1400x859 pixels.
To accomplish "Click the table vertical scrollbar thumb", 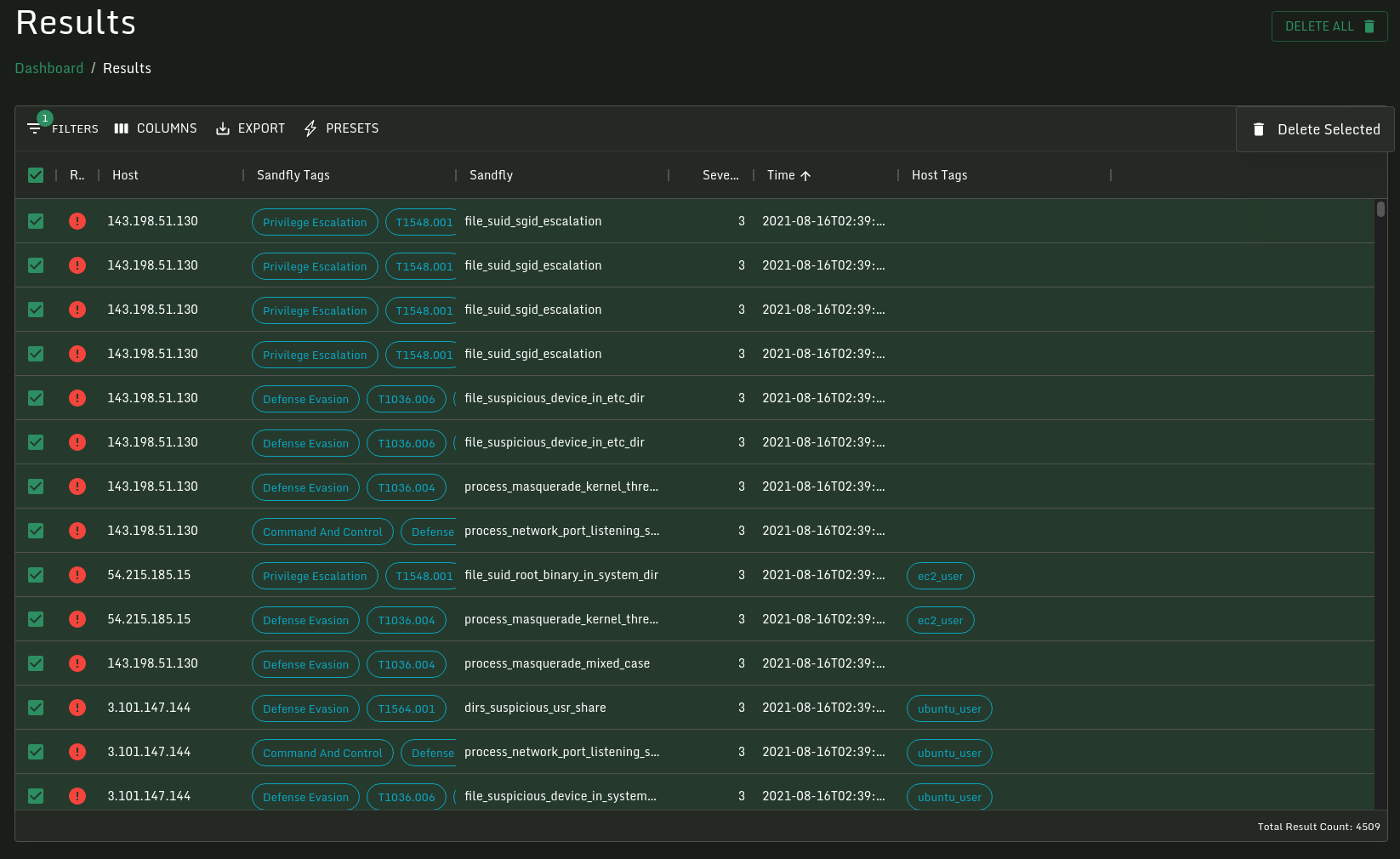I will (1380, 209).
